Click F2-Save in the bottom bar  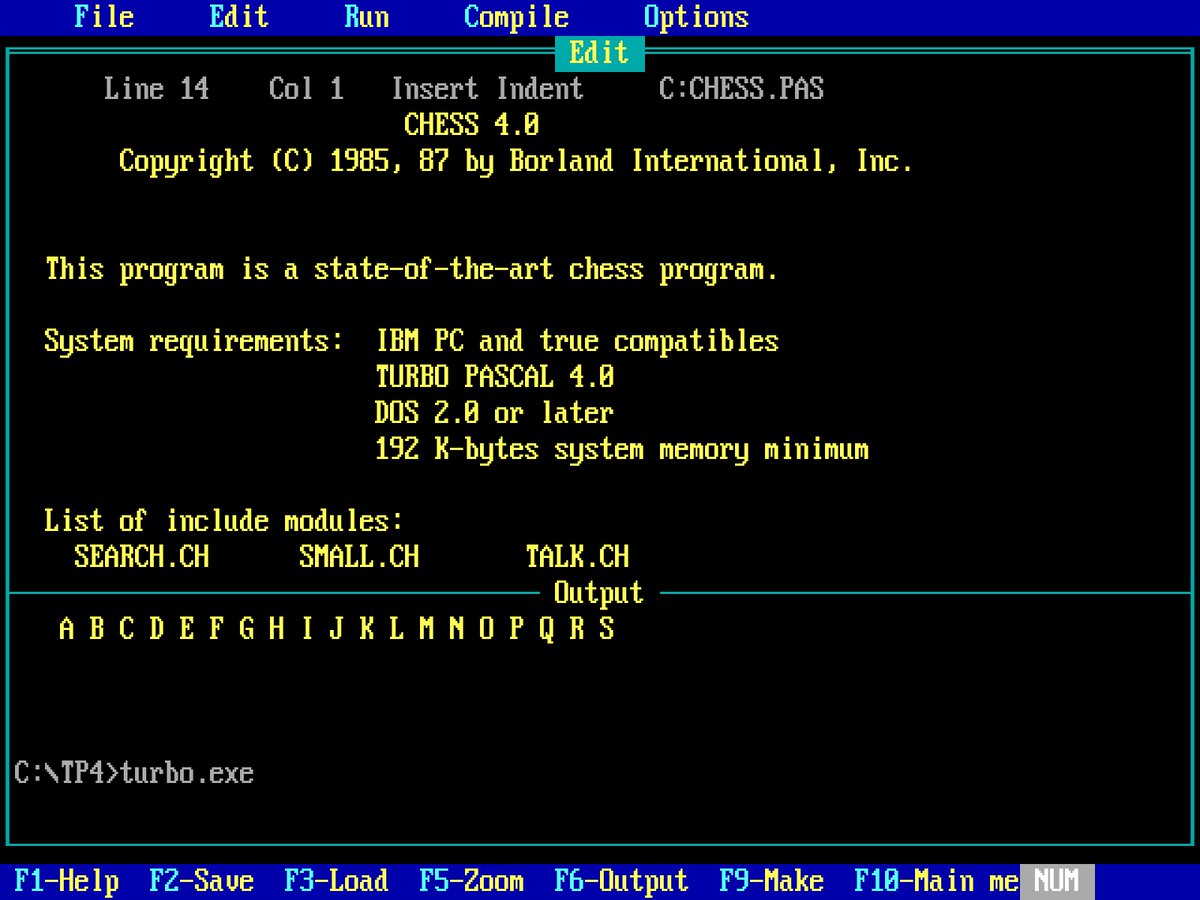[202, 881]
